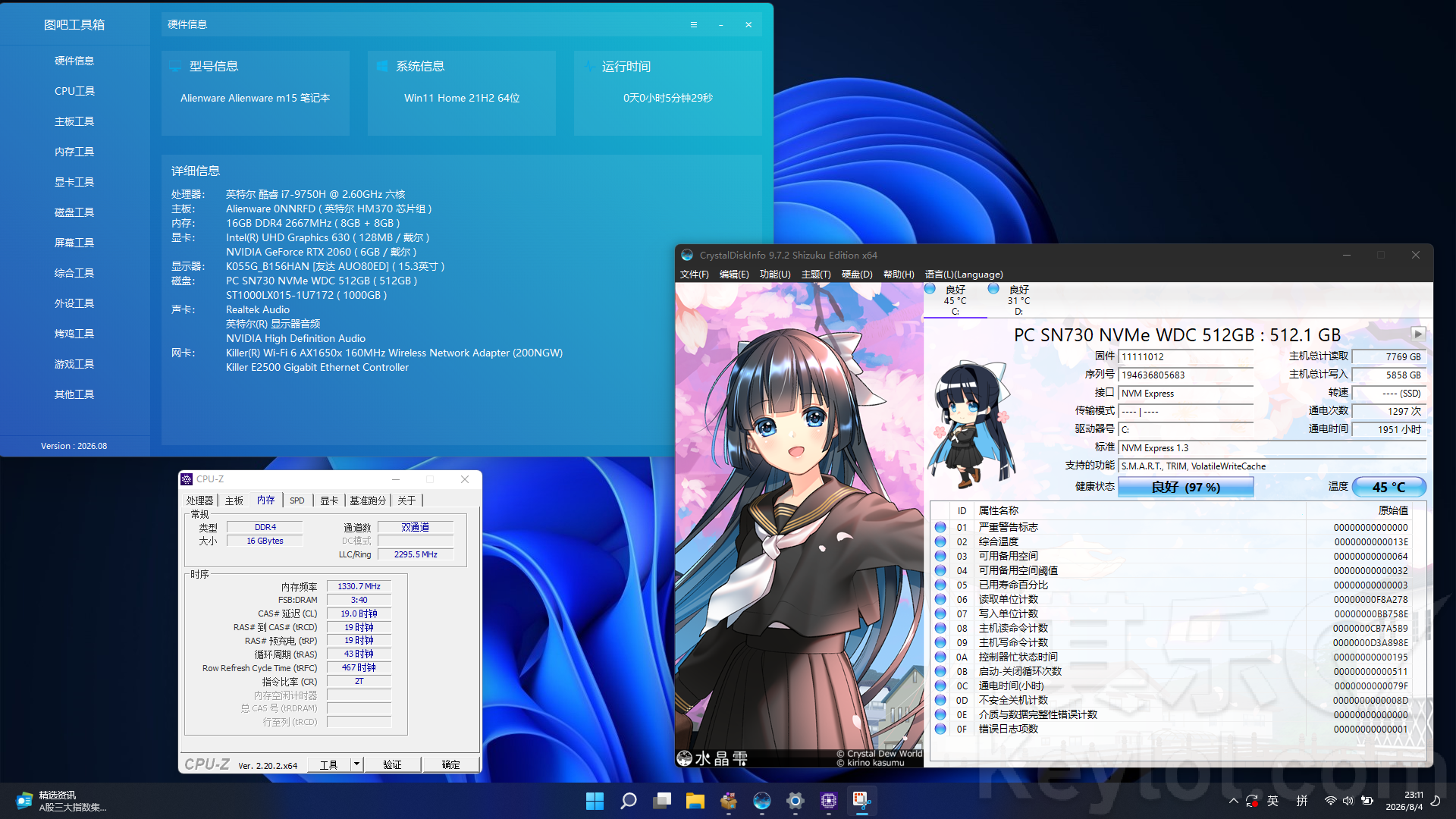
Task: Select 游戏工具 in the toolbox sidebar
Action: tap(74, 364)
